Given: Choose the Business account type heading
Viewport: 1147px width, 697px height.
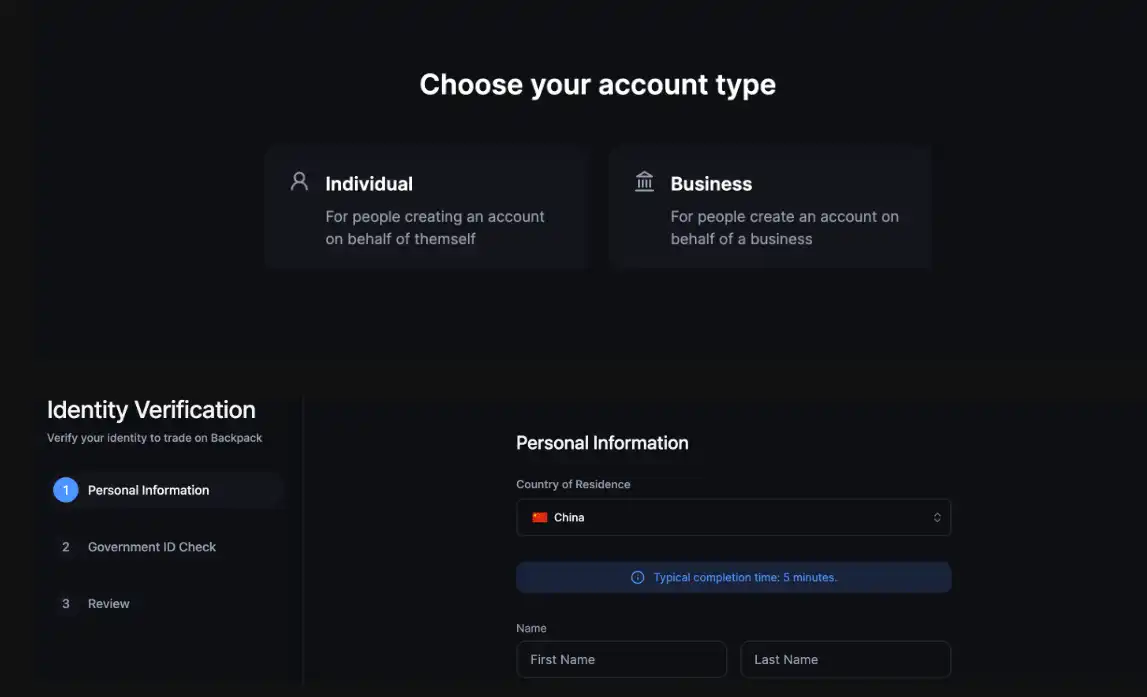Looking at the screenshot, I should coord(711,184).
